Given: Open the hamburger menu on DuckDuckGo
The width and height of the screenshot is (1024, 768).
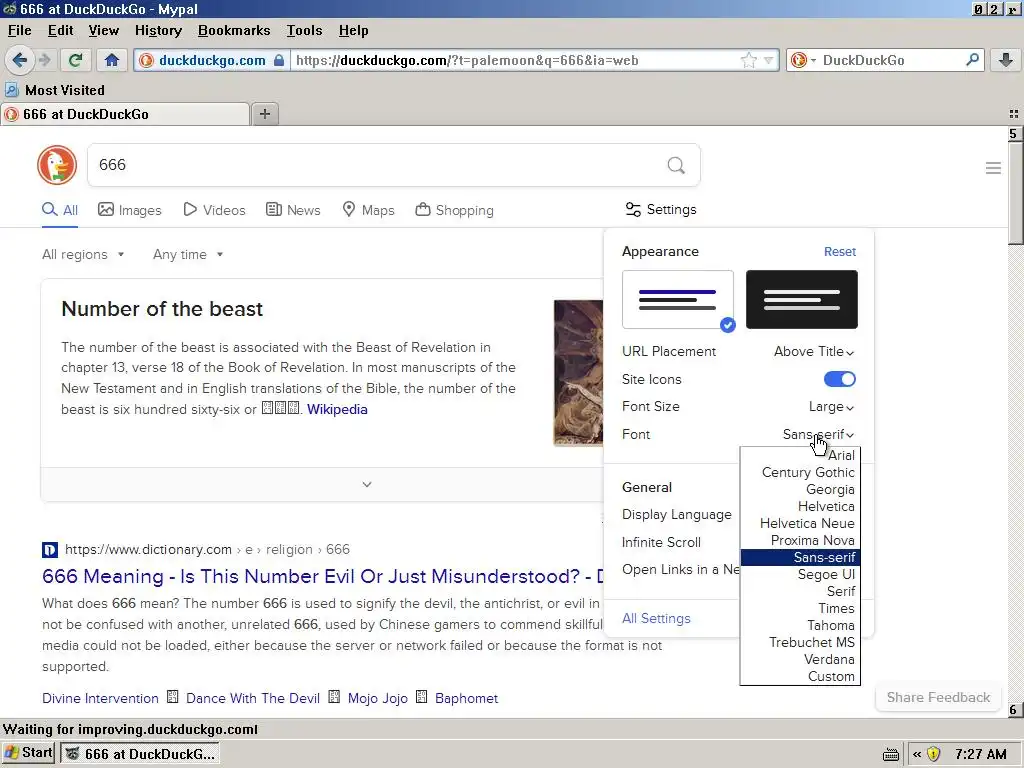Looking at the screenshot, I should (993, 168).
